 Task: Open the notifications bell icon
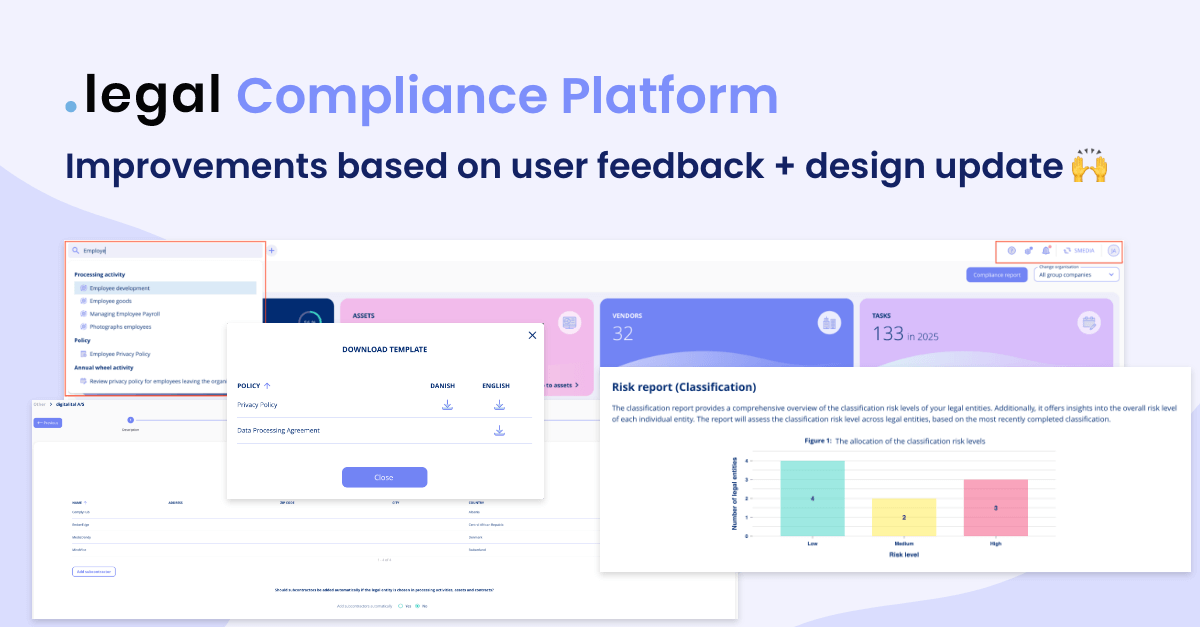click(x=1046, y=250)
